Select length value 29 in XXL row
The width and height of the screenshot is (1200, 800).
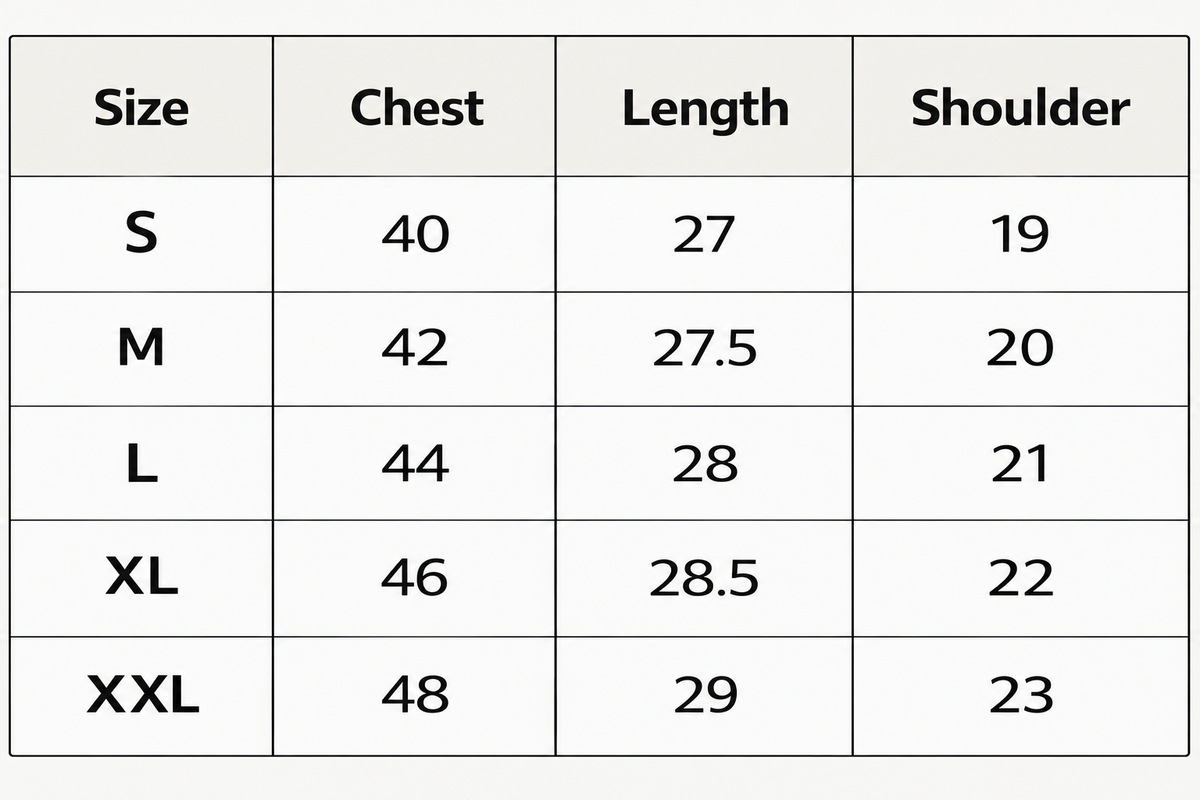pyautogui.click(x=705, y=694)
